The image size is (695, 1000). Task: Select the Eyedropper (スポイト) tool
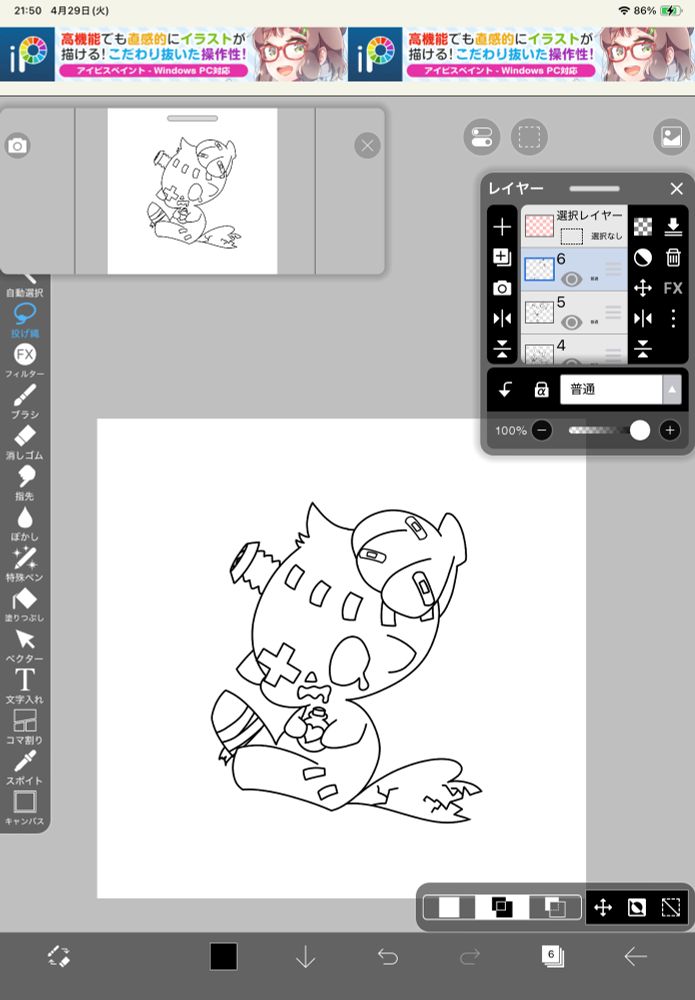click(24, 768)
